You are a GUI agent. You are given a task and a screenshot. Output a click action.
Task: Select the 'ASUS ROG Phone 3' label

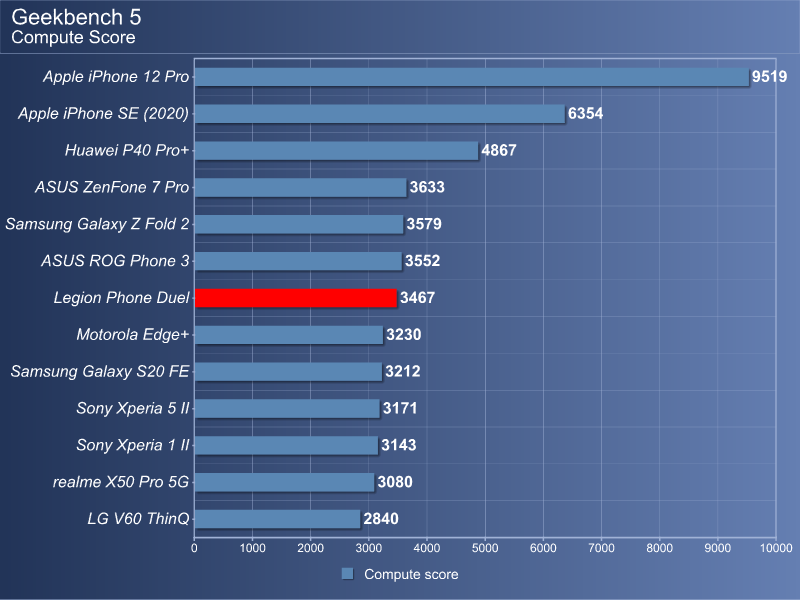[115, 261]
